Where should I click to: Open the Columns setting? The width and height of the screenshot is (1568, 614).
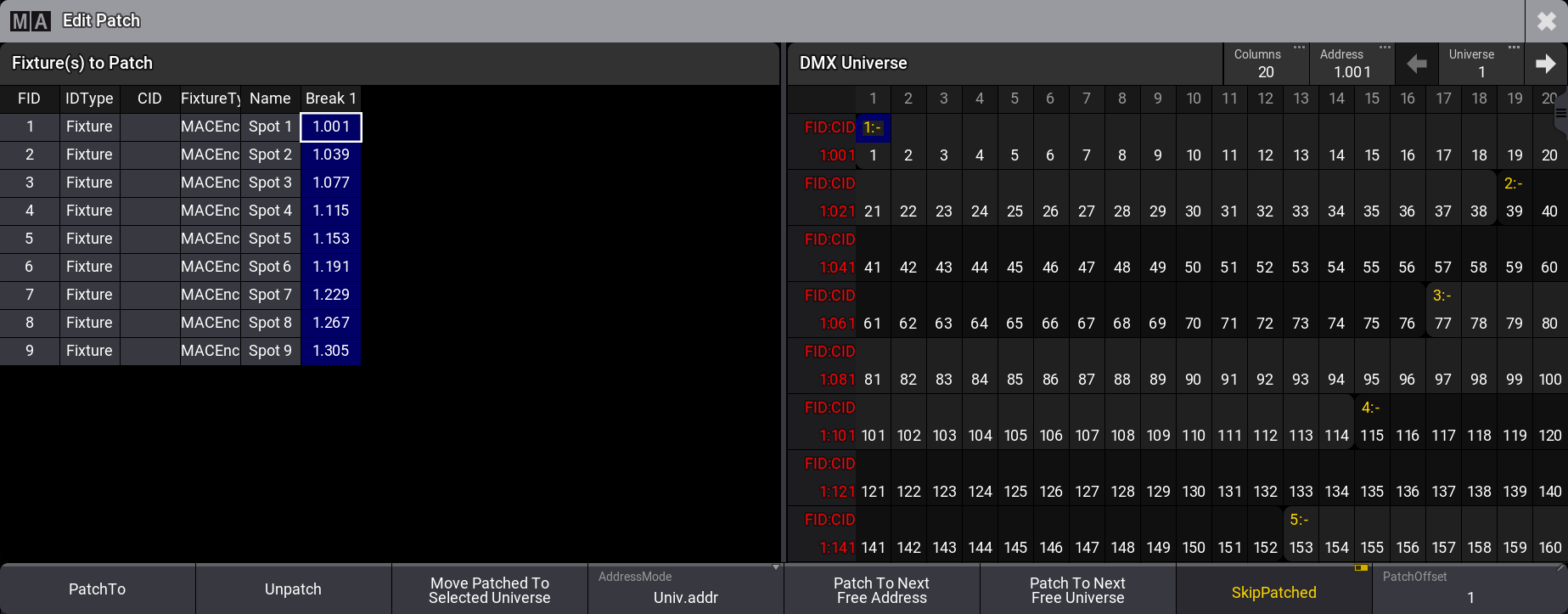coord(1265,64)
